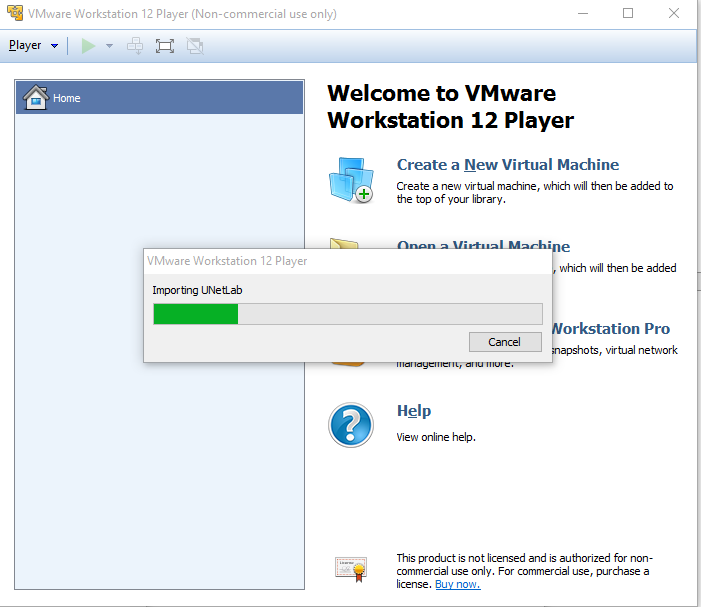Click the import dialog title bar

click(x=348, y=261)
